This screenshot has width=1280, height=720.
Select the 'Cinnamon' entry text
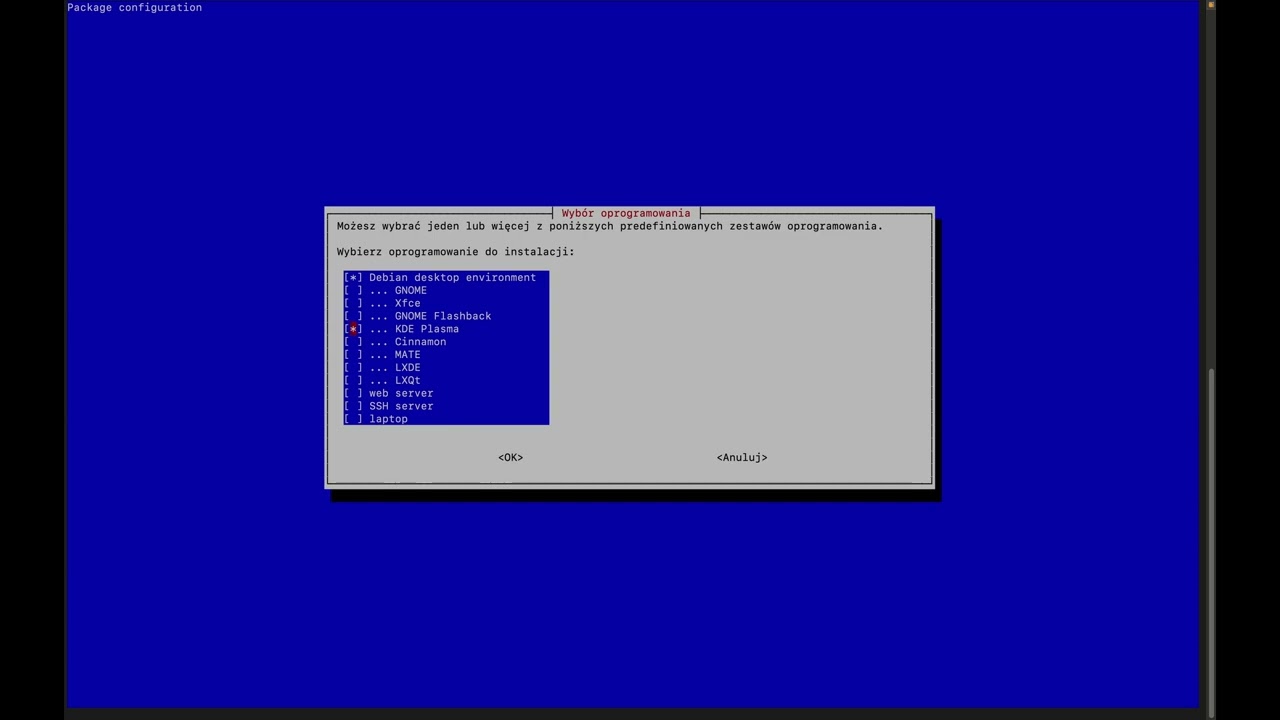tap(420, 342)
